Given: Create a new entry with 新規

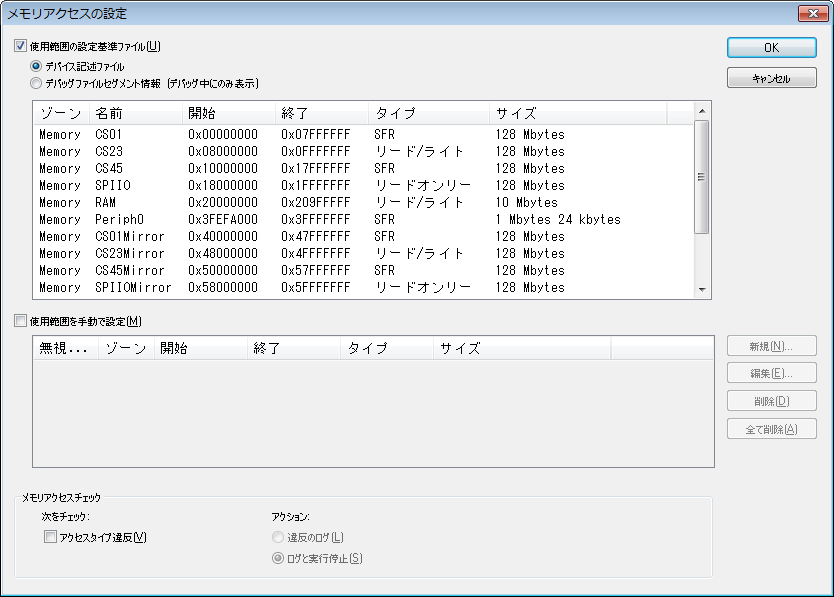Looking at the screenshot, I should (770, 345).
